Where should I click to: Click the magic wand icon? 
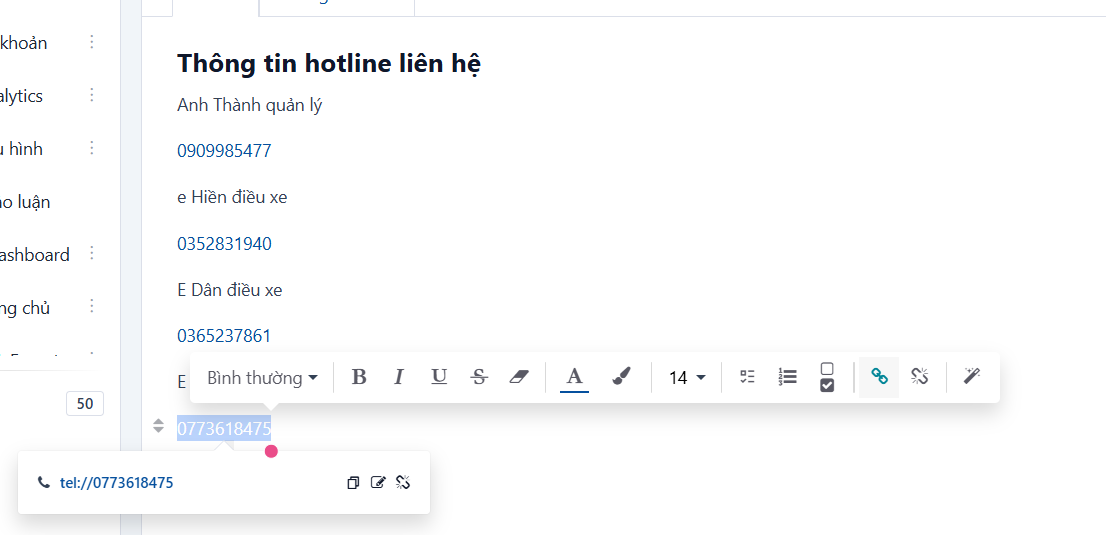point(973,378)
